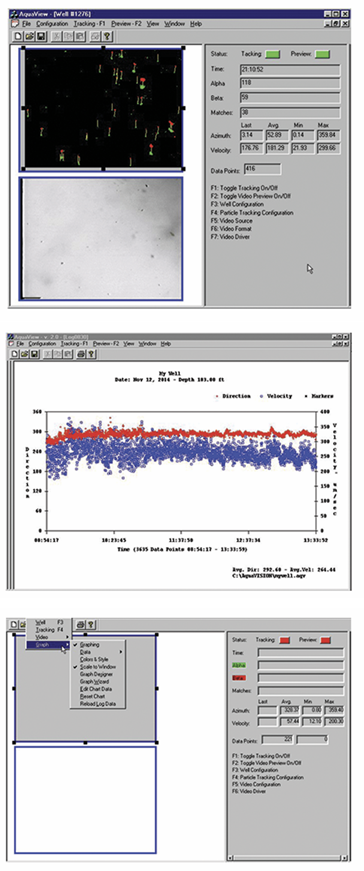Open Configuration menu in the Well #1276 window
Screen dimensions: 364x871
[x=52, y=24]
